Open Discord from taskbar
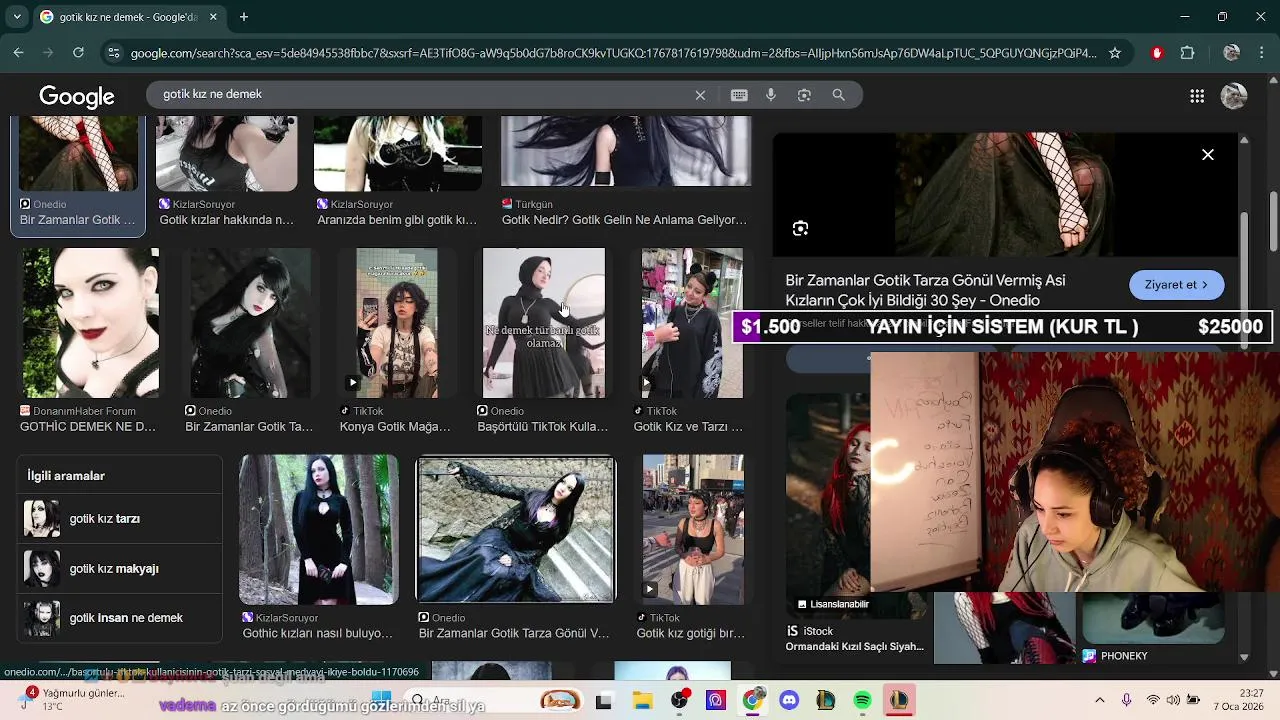 click(789, 701)
